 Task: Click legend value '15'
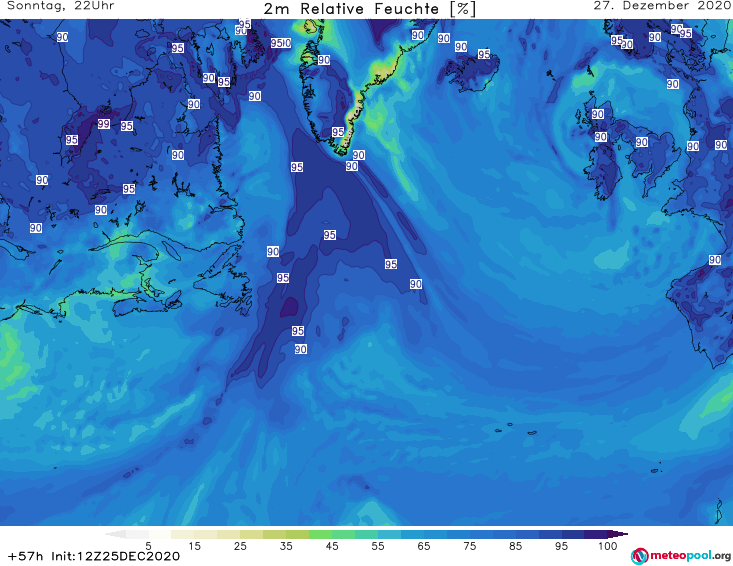194,546
